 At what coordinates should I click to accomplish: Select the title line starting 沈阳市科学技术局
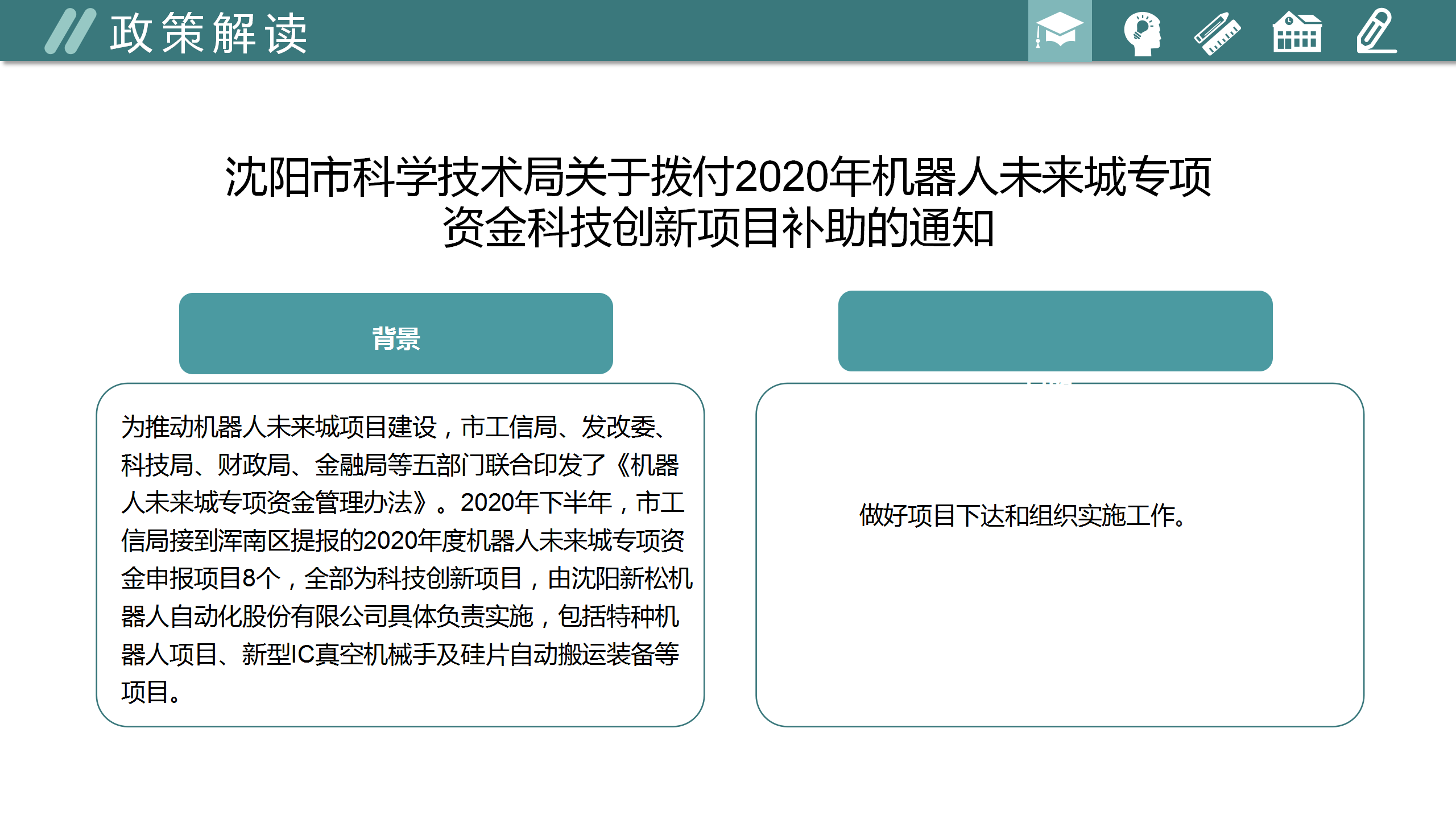[x=718, y=177]
